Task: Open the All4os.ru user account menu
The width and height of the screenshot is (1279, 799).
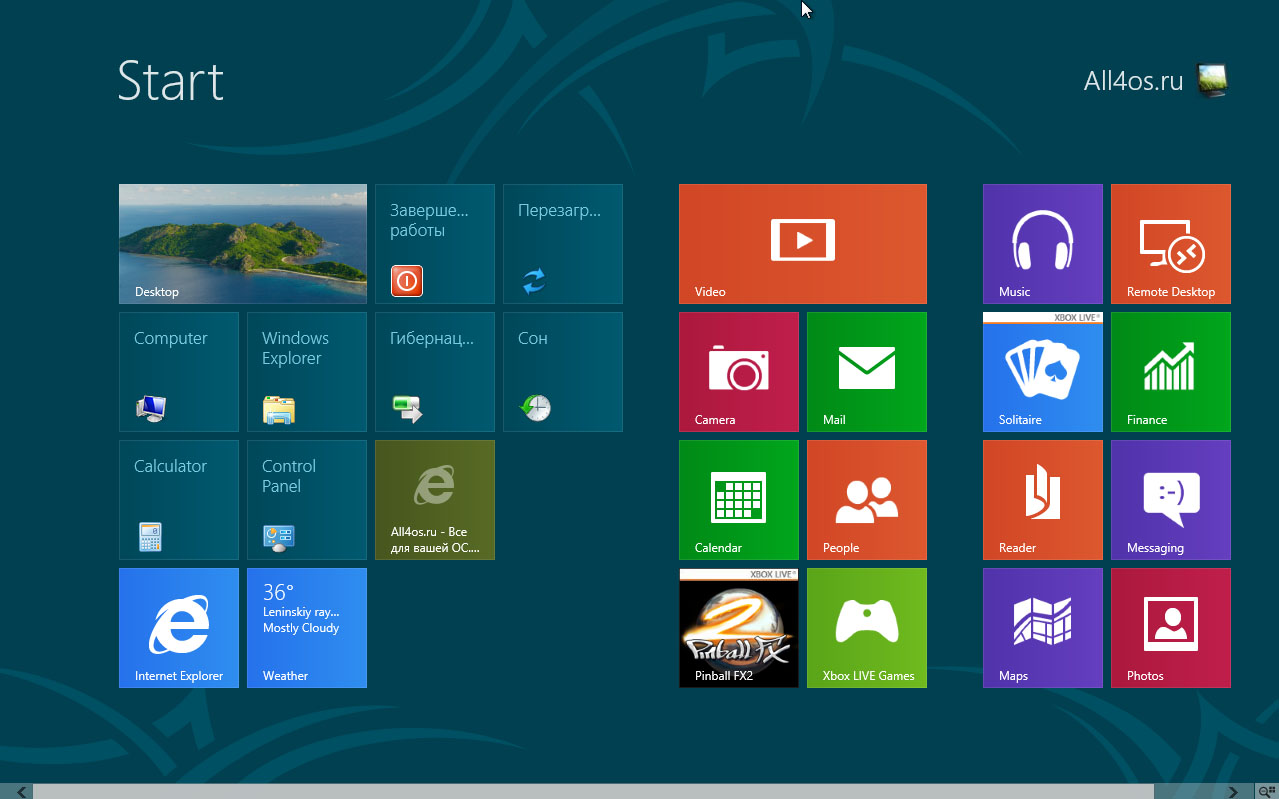Action: tap(1155, 81)
